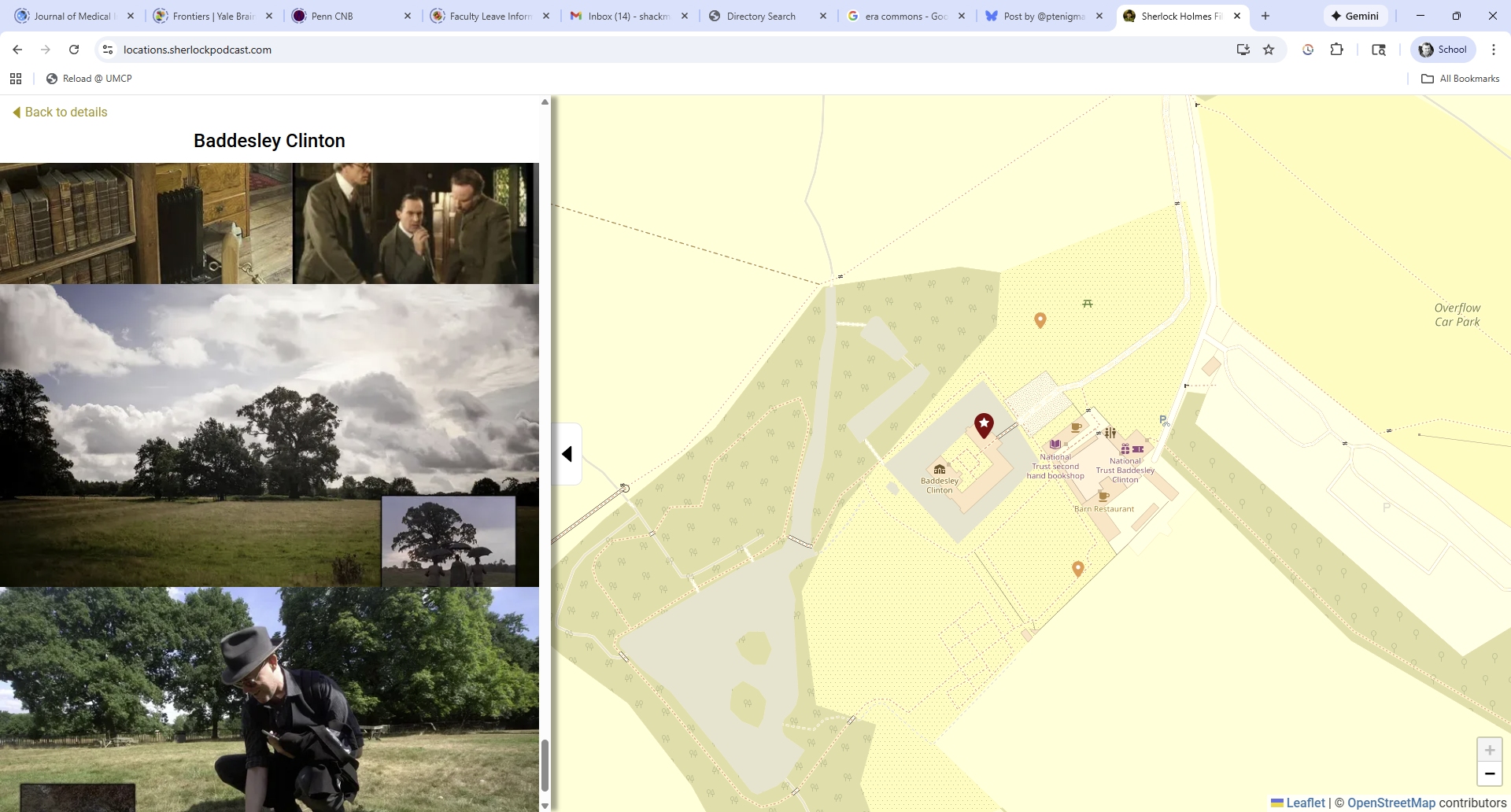
Task: Bookmark this page with the star icon
Action: [1269, 50]
